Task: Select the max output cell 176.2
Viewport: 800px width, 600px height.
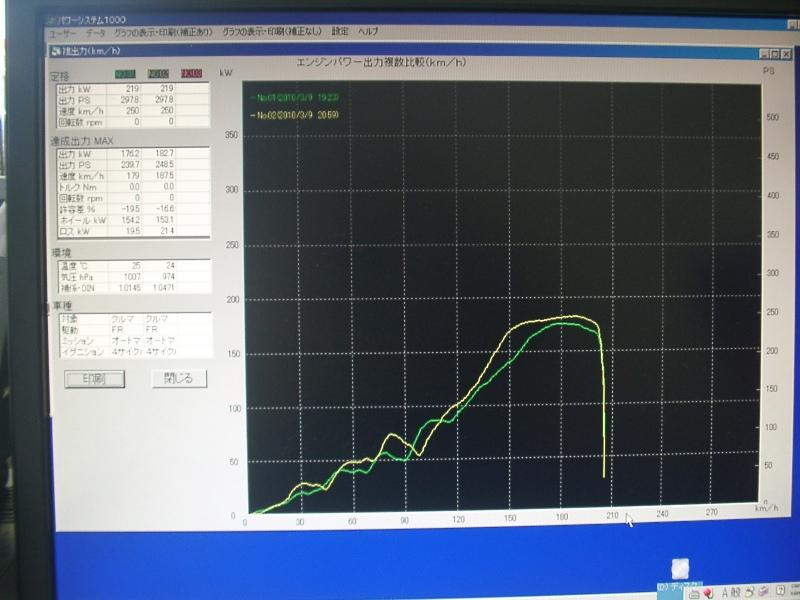Action: [130, 154]
